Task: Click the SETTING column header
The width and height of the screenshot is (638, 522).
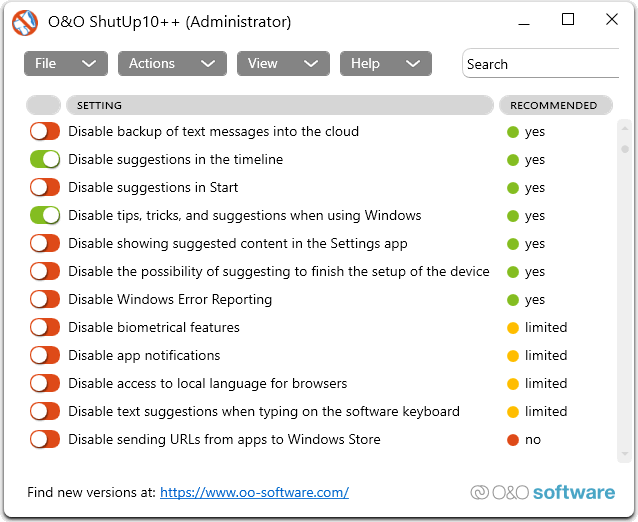Action: tap(280, 105)
